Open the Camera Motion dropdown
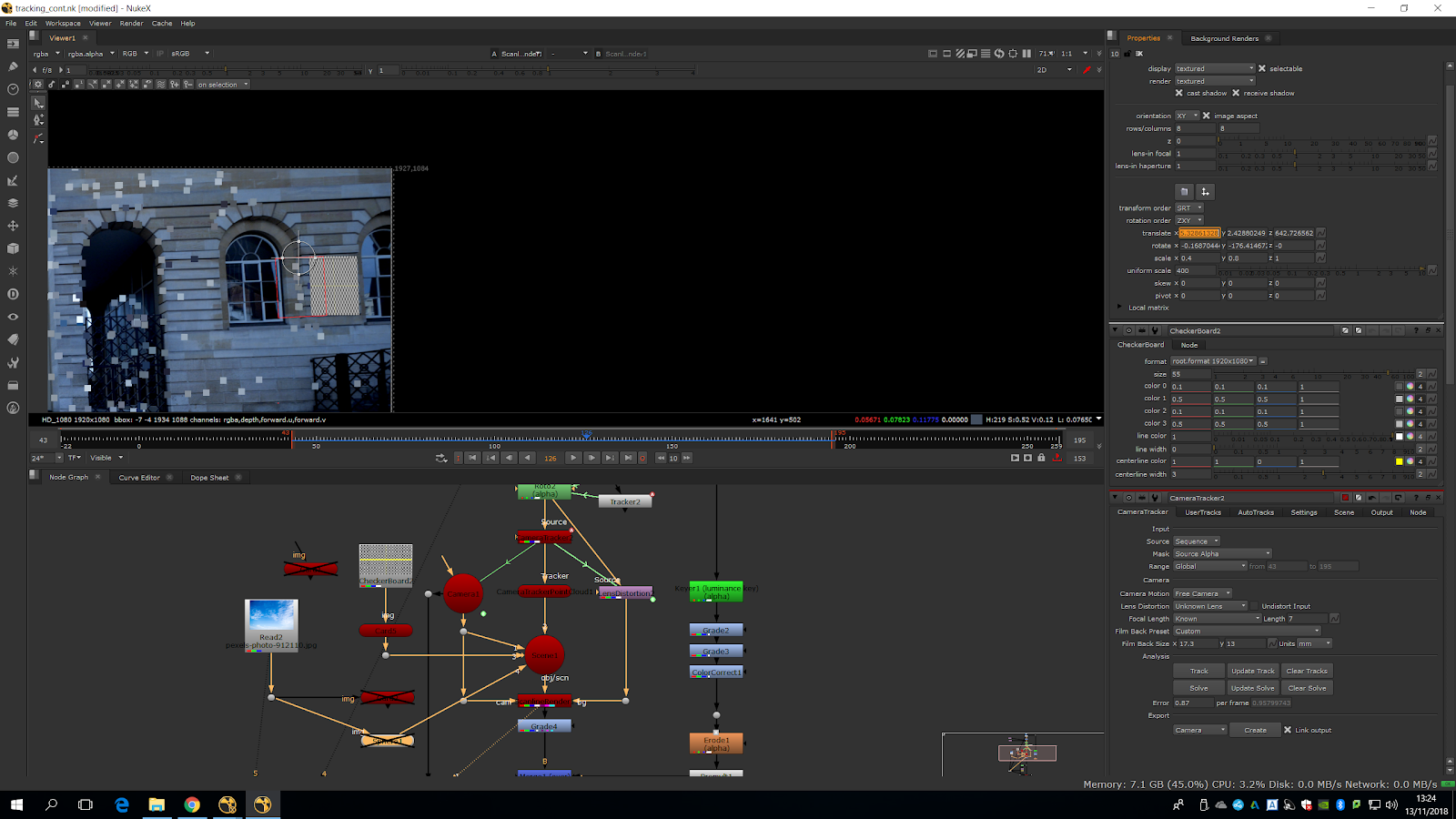This screenshot has width=1456, height=819. pyautogui.click(x=1201, y=593)
